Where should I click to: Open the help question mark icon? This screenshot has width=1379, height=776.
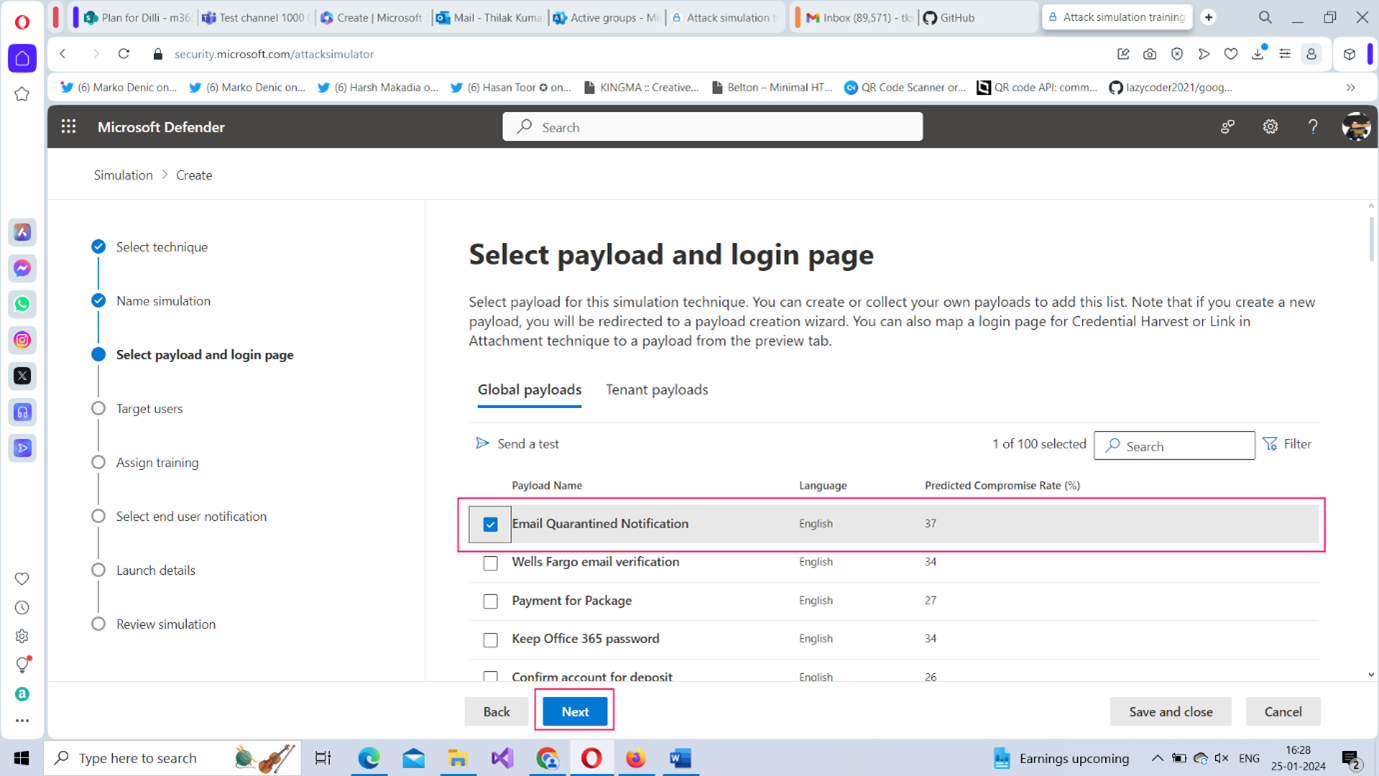[x=1312, y=127]
